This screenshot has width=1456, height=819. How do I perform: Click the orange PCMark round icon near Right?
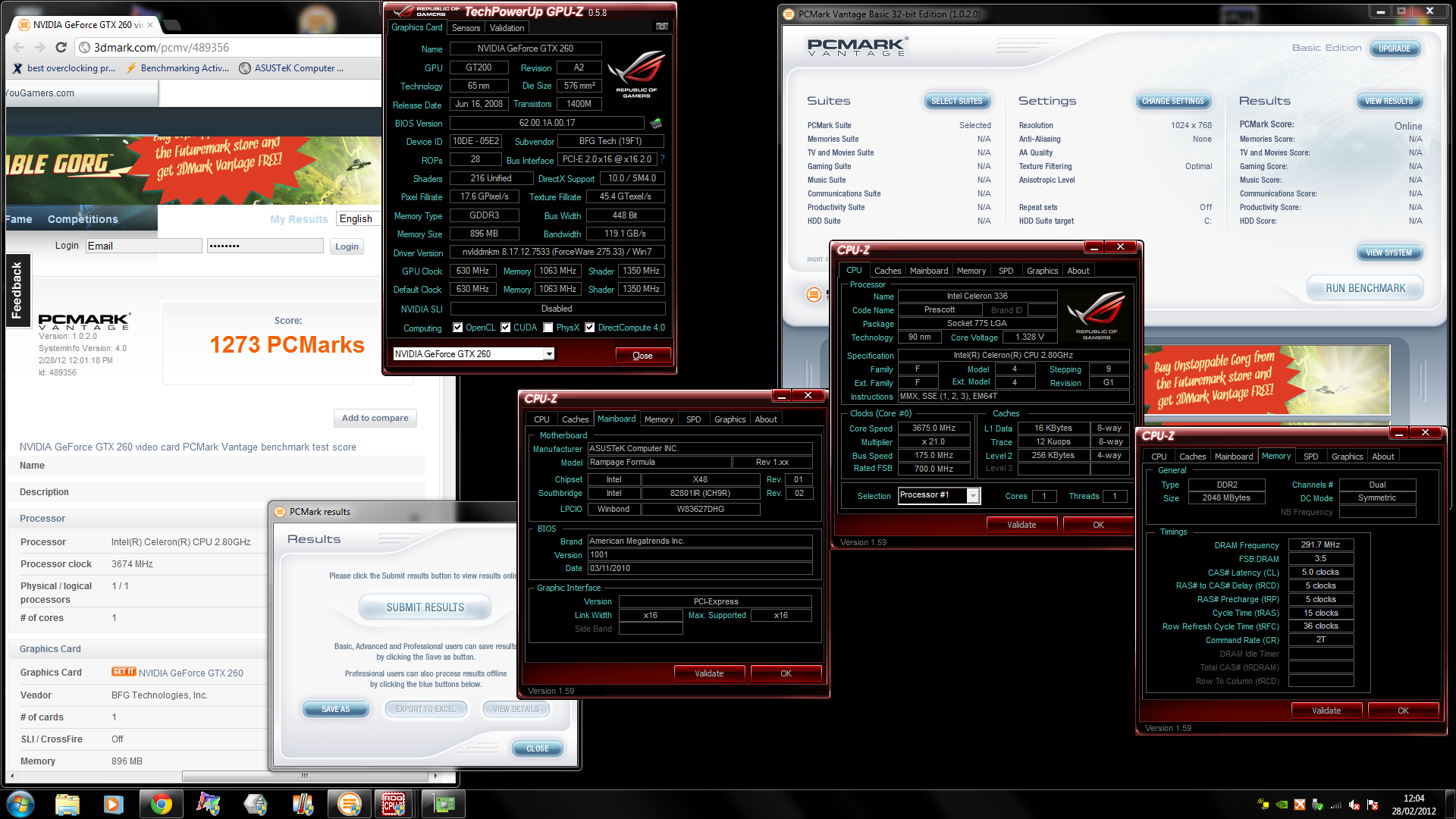(814, 294)
